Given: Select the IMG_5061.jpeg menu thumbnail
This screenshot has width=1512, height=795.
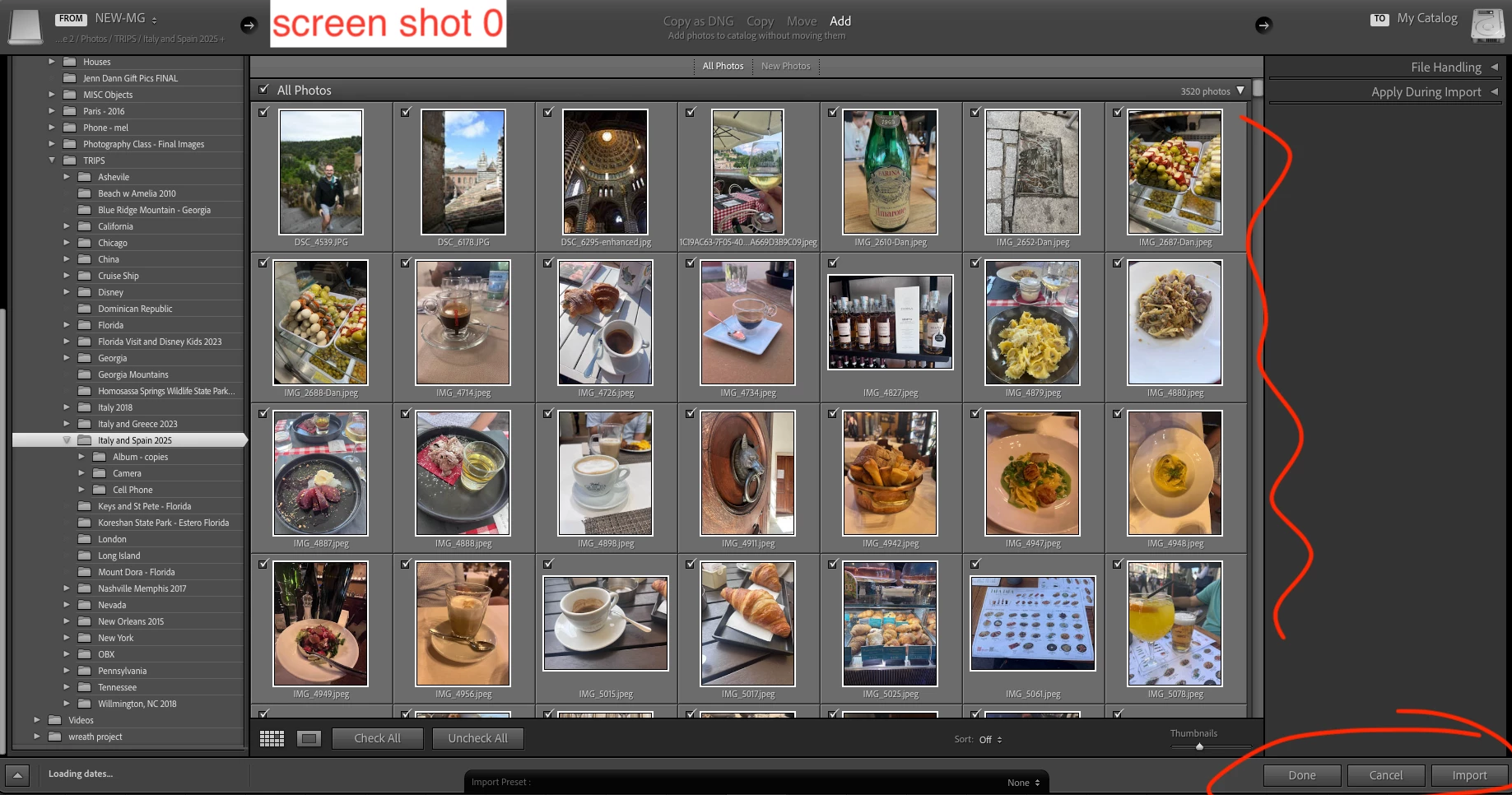Looking at the screenshot, I should 1033,623.
